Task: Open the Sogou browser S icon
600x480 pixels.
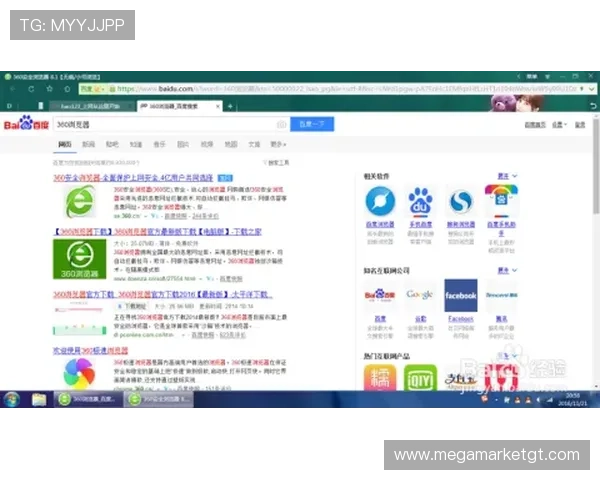Action: 461,201
